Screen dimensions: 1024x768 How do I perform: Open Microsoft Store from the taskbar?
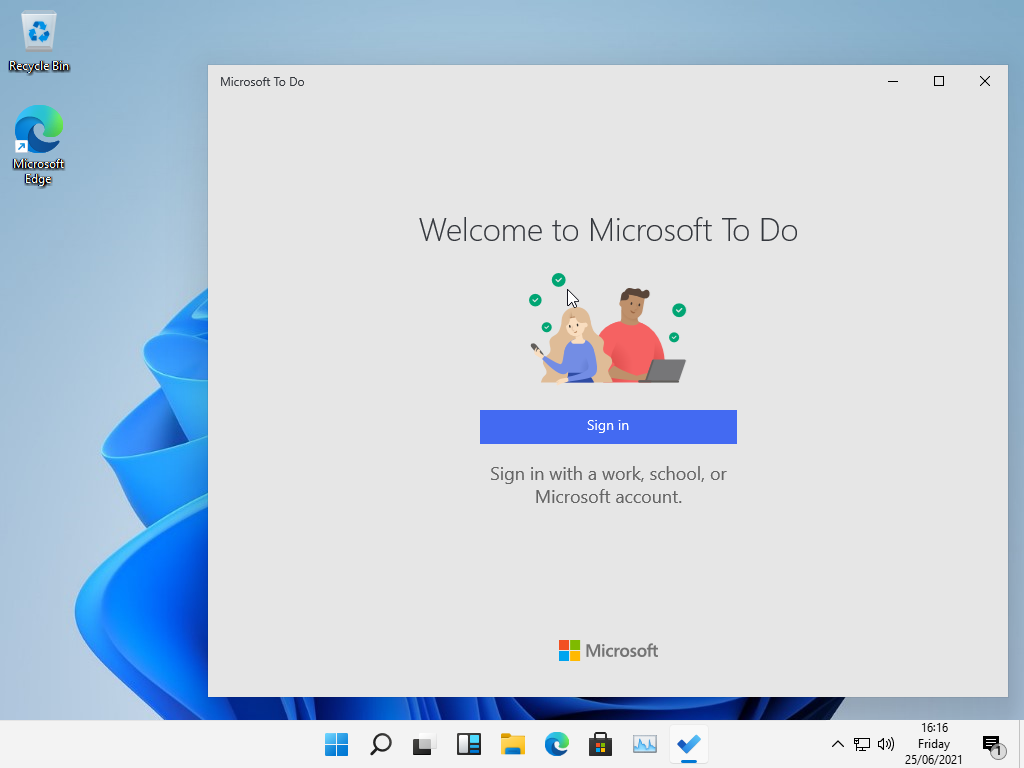(x=600, y=744)
